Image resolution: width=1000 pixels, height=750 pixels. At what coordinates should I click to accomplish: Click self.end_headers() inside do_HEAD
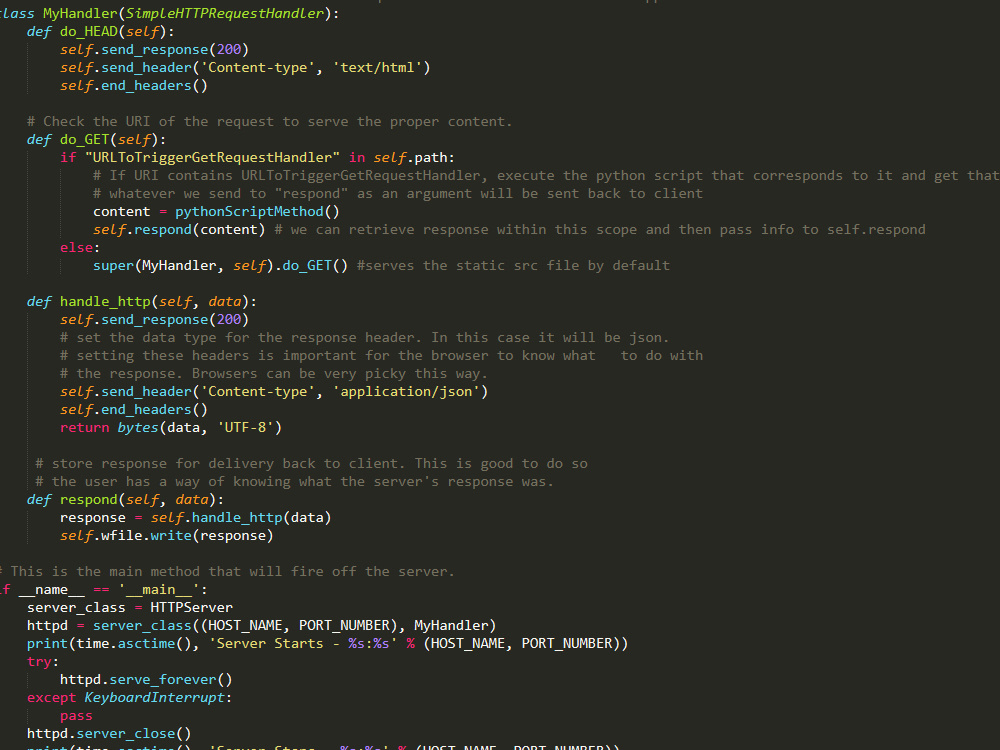(x=134, y=85)
